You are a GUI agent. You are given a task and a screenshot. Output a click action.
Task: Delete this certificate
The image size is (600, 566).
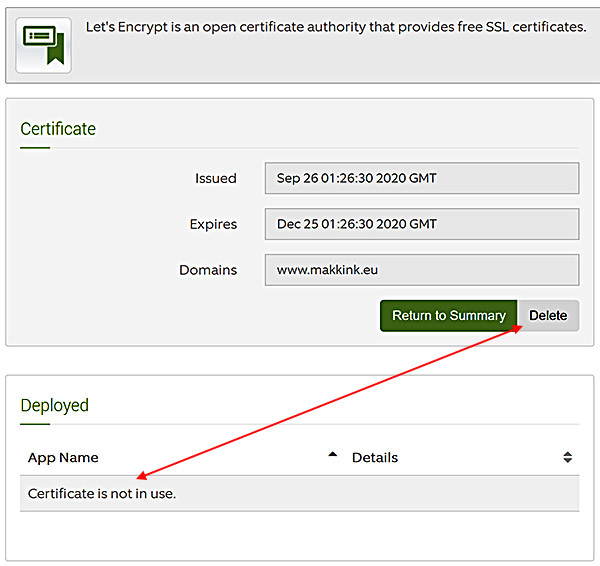pyautogui.click(x=548, y=316)
